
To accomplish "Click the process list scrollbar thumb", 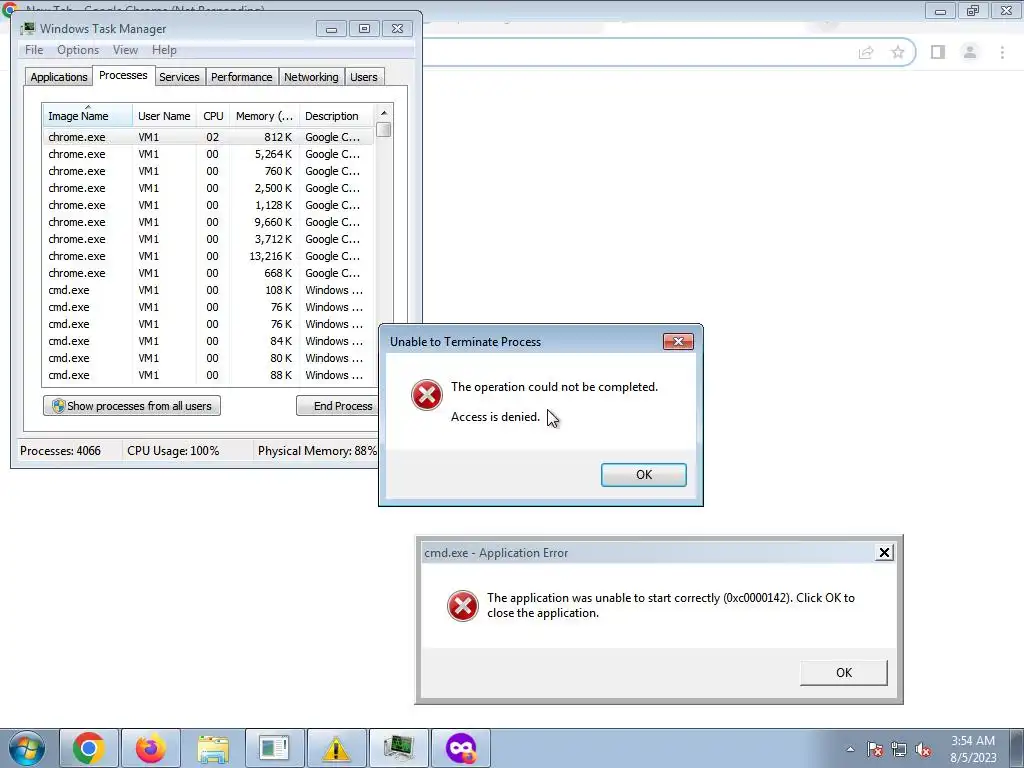I will (384, 129).
